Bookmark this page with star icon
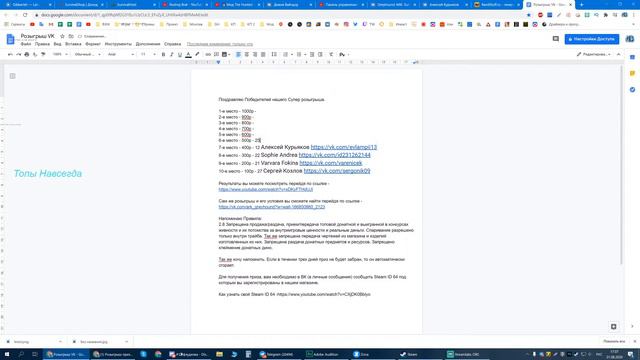 529,15
